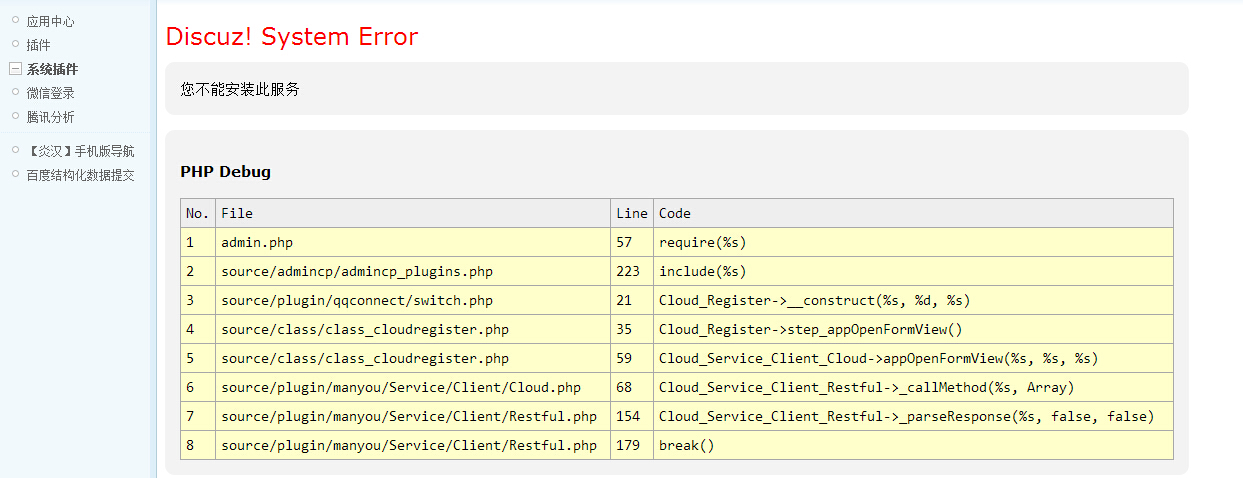This screenshot has width=1243, height=478.
Task: Click the "Line" column header
Action: pyautogui.click(x=632, y=213)
